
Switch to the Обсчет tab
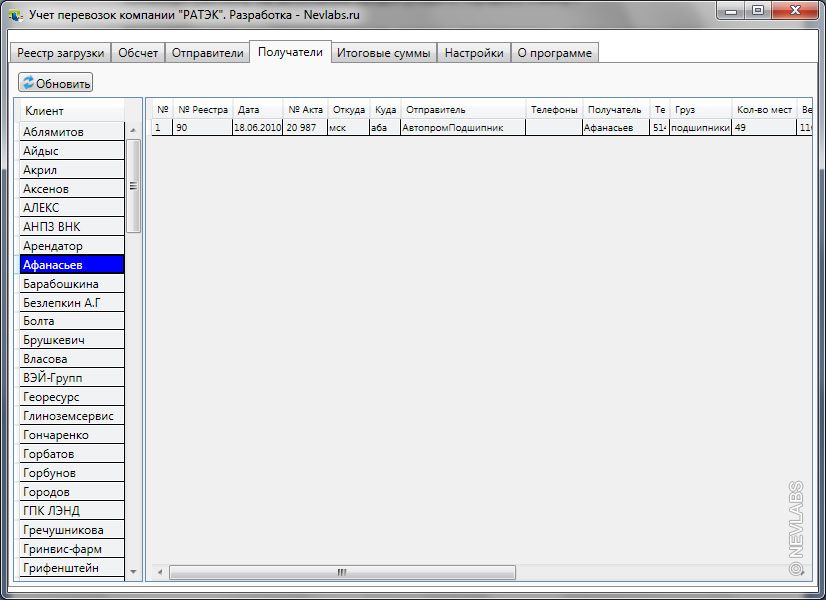pos(138,53)
